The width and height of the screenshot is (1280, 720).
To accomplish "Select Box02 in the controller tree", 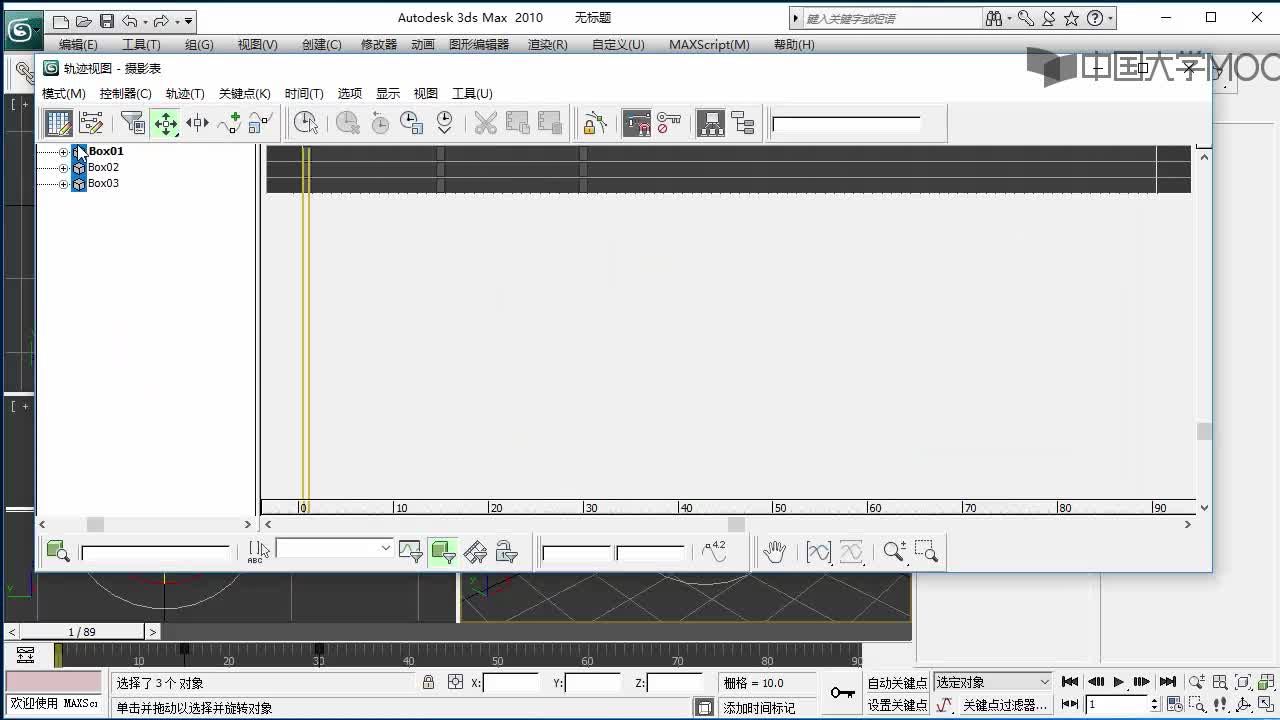I will [x=103, y=167].
